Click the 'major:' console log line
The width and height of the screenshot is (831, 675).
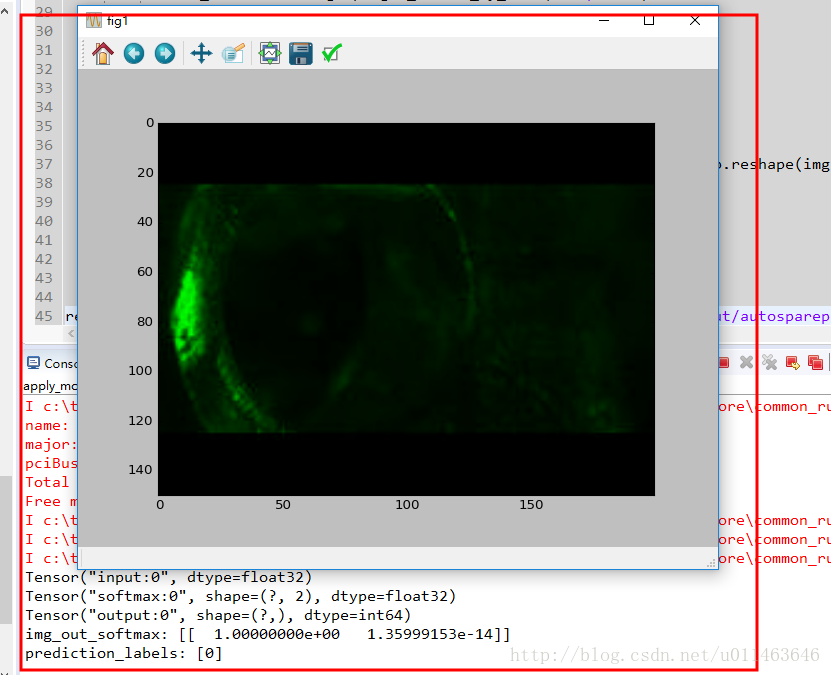click(51, 445)
